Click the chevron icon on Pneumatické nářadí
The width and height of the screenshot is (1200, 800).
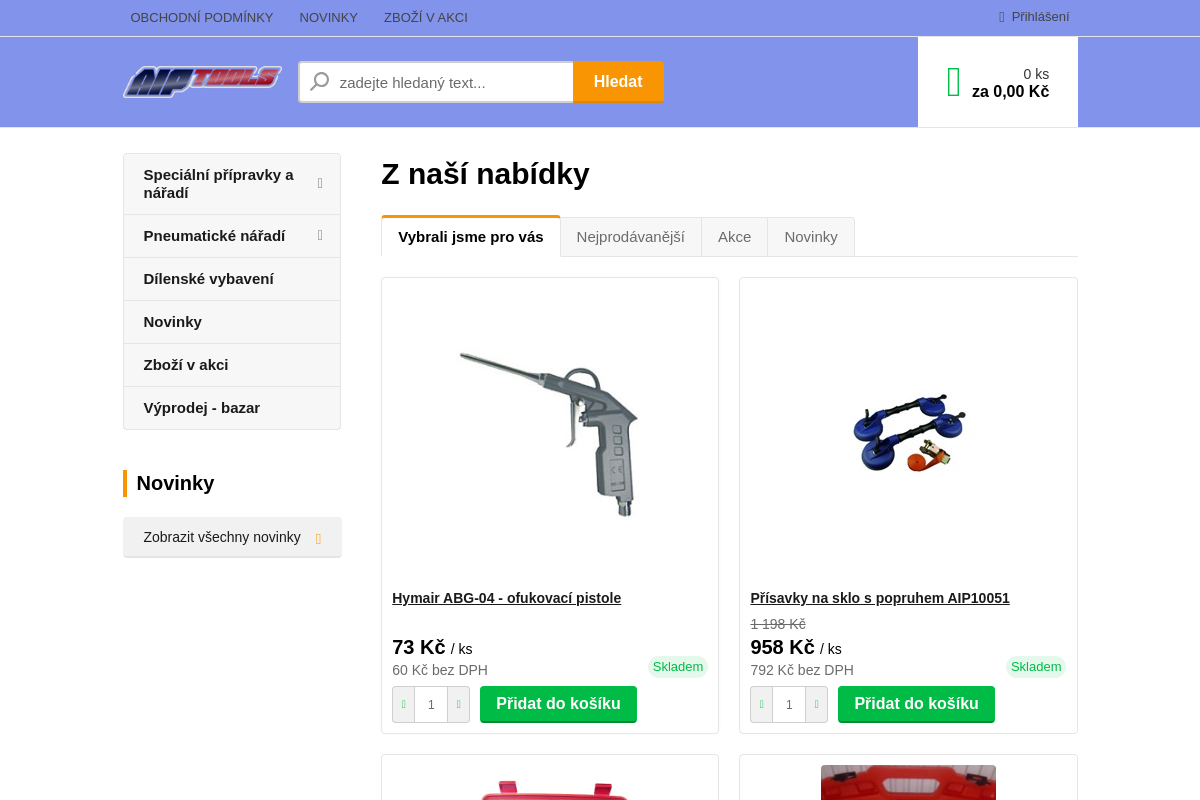pos(320,235)
